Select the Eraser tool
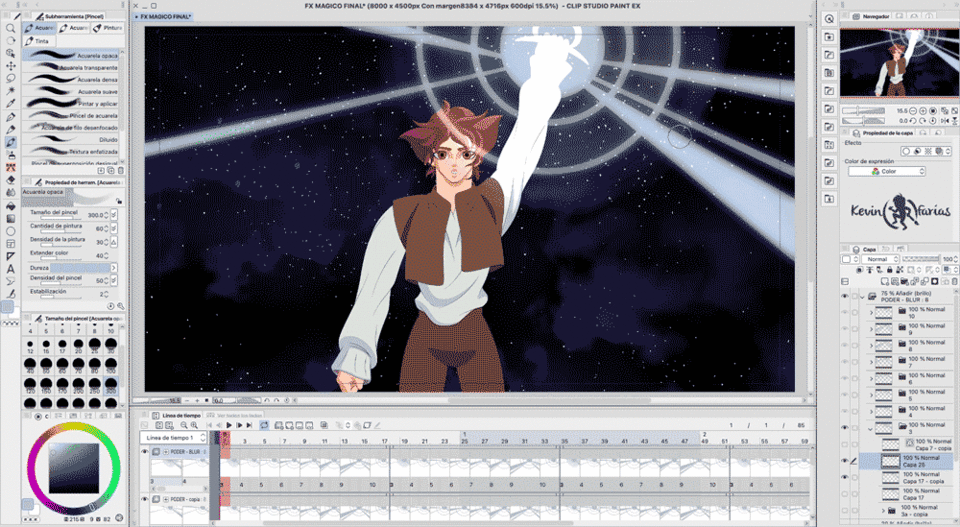Image resolution: width=960 pixels, height=527 pixels. tap(10, 180)
